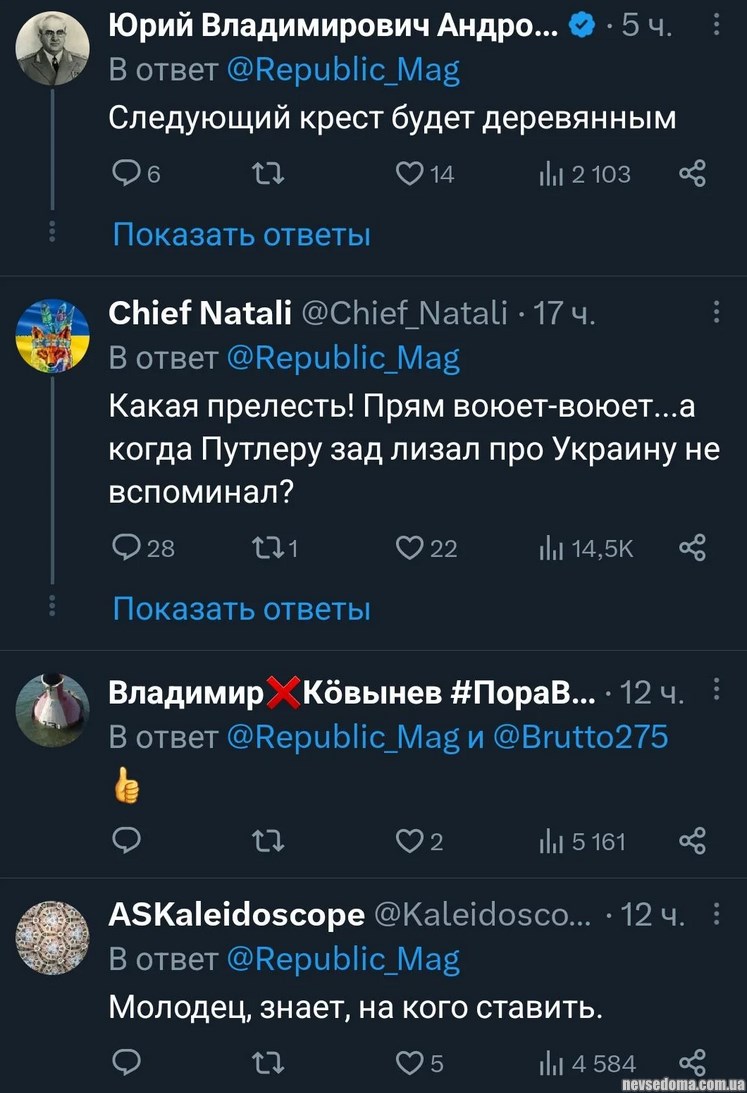Like Chief Natali's comment
The width and height of the screenshot is (747, 1093).
pyautogui.click(x=408, y=548)
